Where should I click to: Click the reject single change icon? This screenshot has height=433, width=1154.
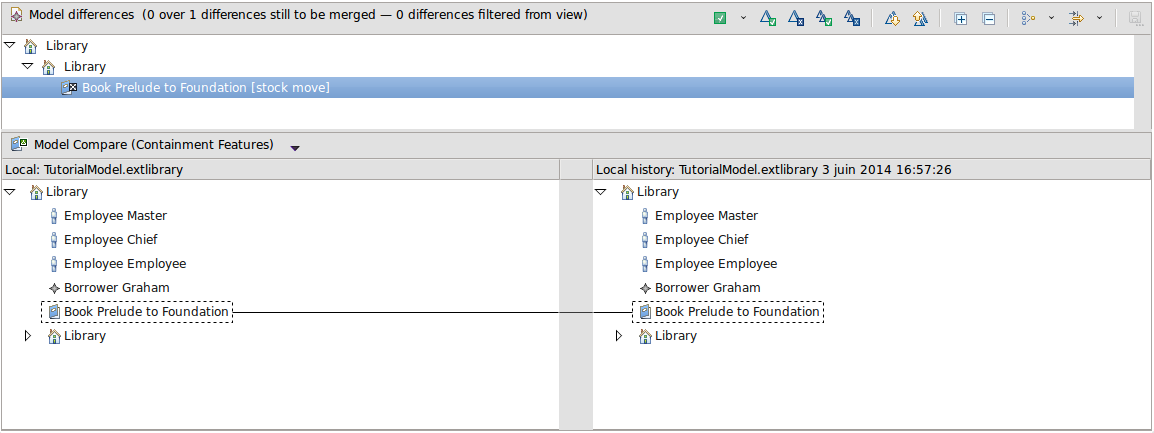click(x=796, y=18)
